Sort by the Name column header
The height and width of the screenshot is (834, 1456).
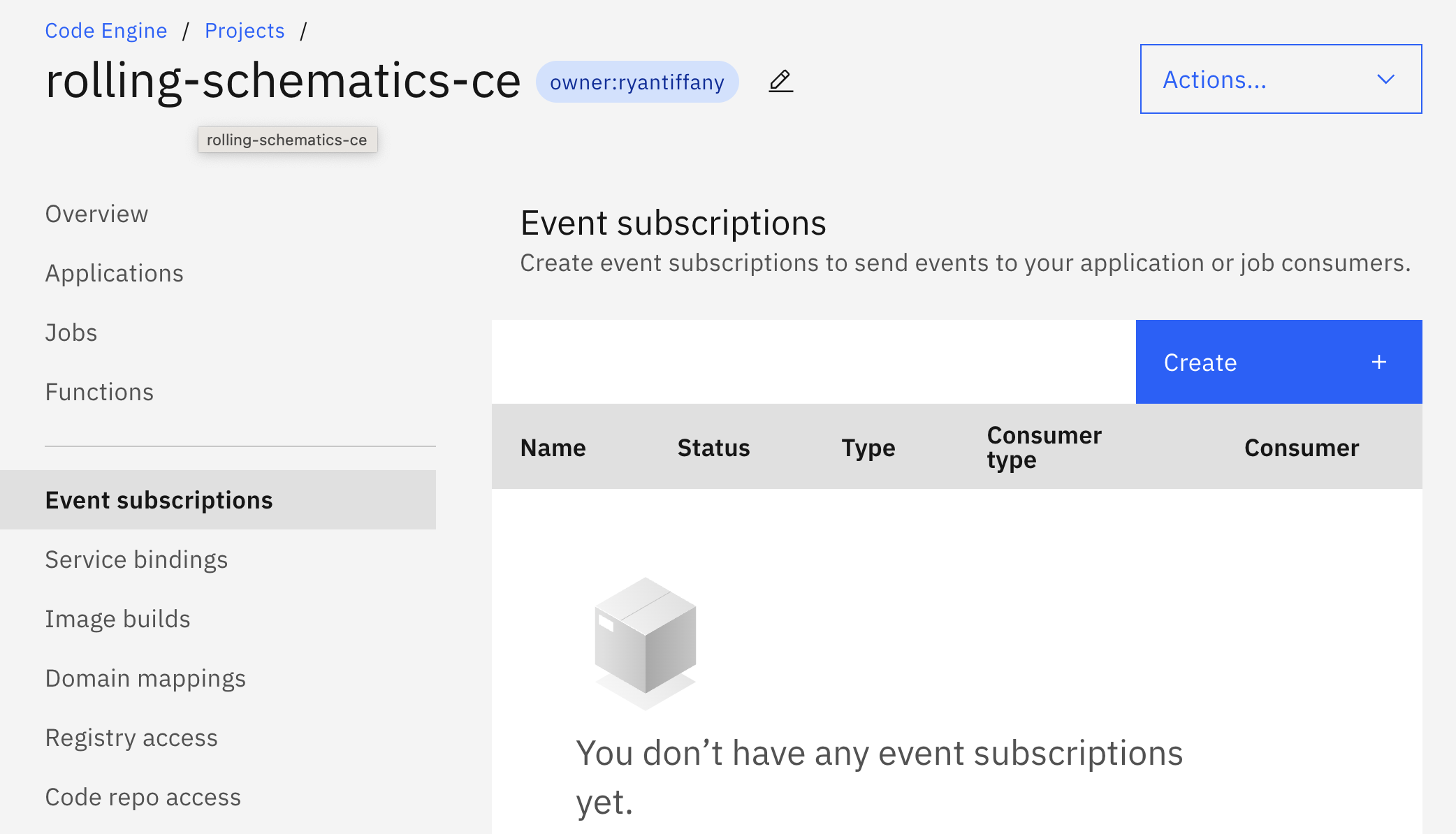(553, 447)
